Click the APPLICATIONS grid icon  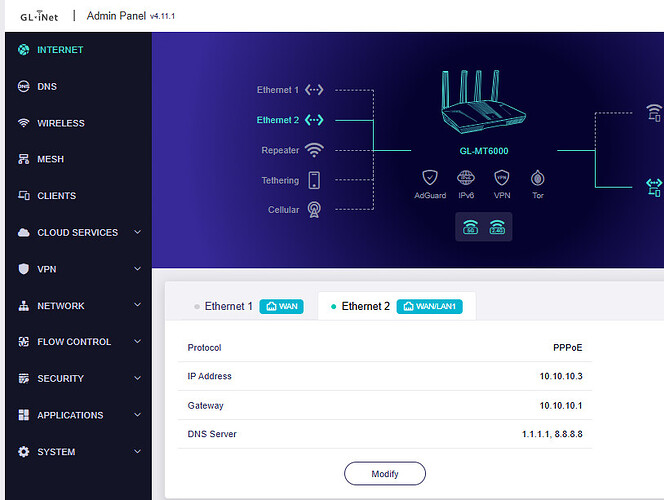point(24,415)
